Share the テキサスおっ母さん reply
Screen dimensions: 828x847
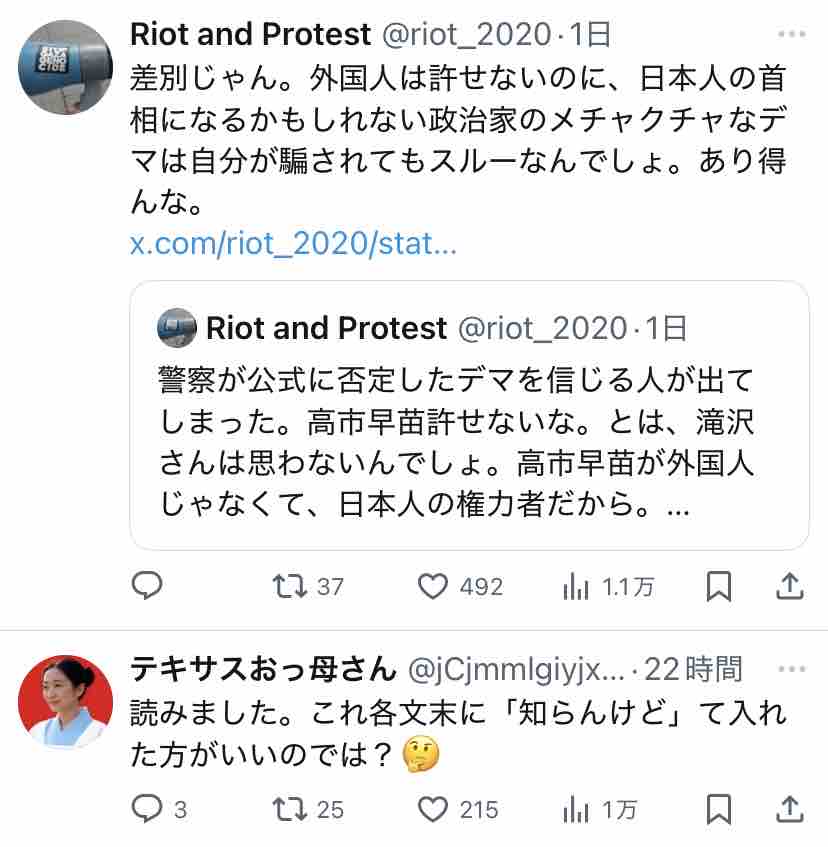click(790, 808)
